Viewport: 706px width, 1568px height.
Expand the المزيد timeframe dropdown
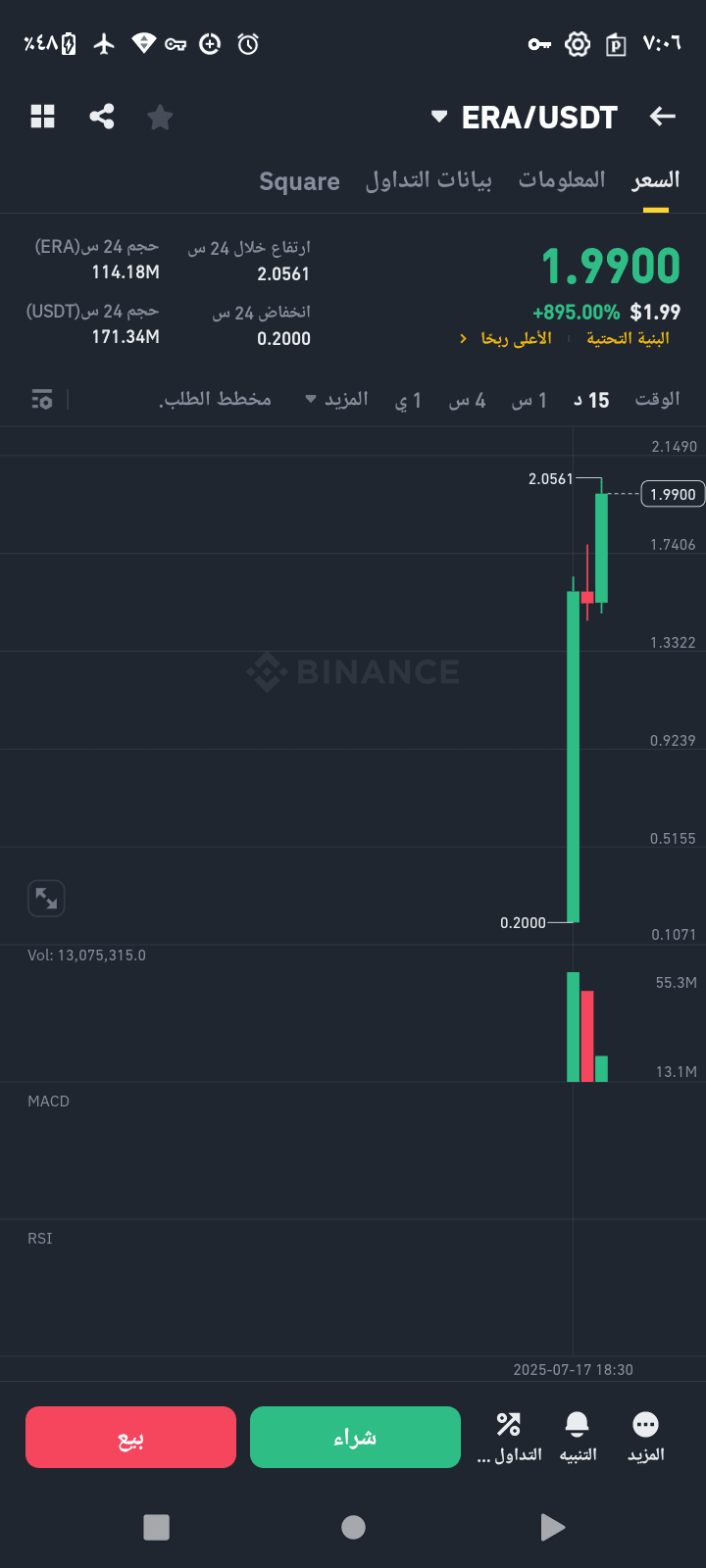336,399
